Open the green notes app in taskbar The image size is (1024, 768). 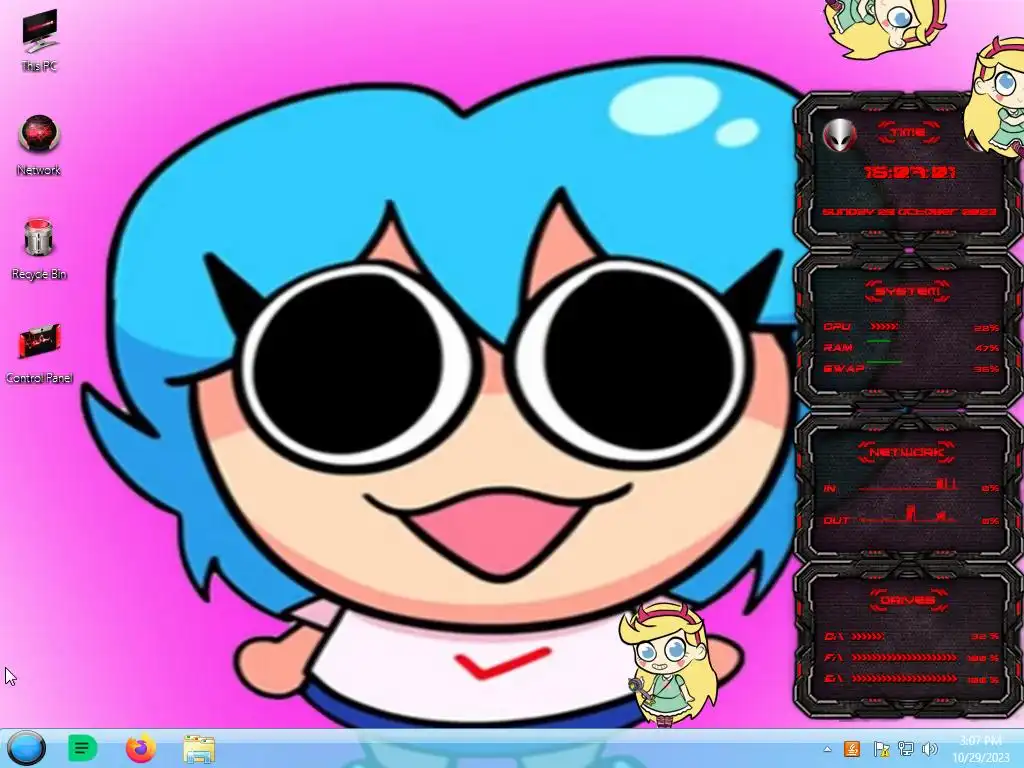[x=82, y=748]
